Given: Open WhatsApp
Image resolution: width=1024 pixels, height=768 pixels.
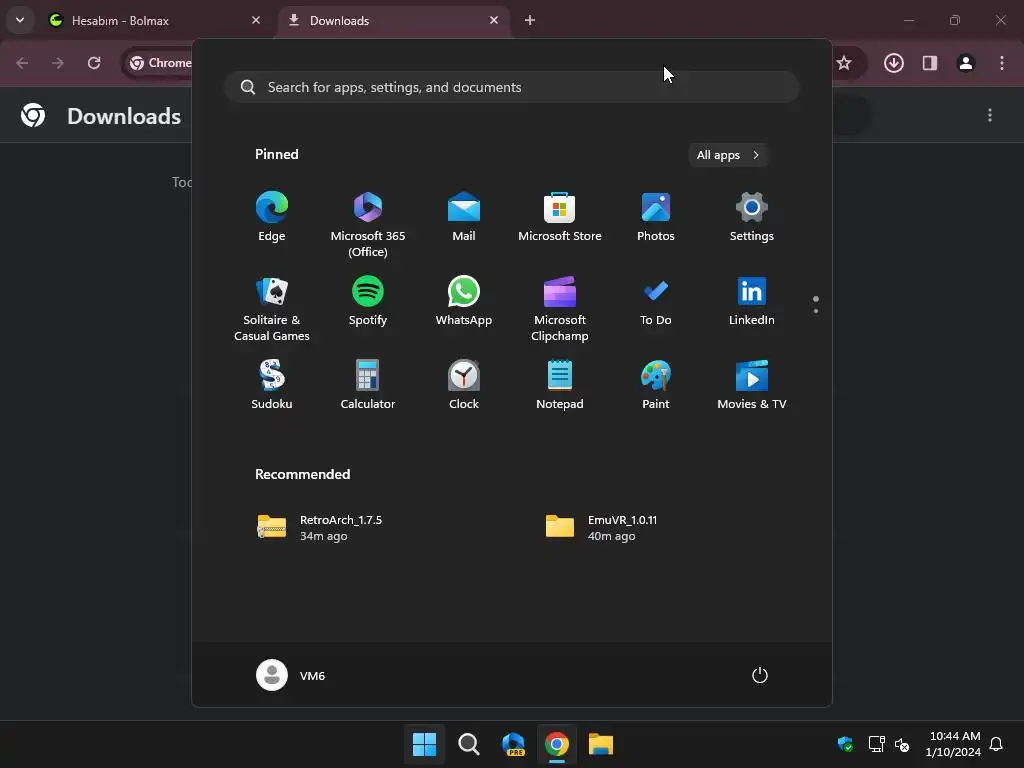Looking at the screenshot, I should [464, 301].
